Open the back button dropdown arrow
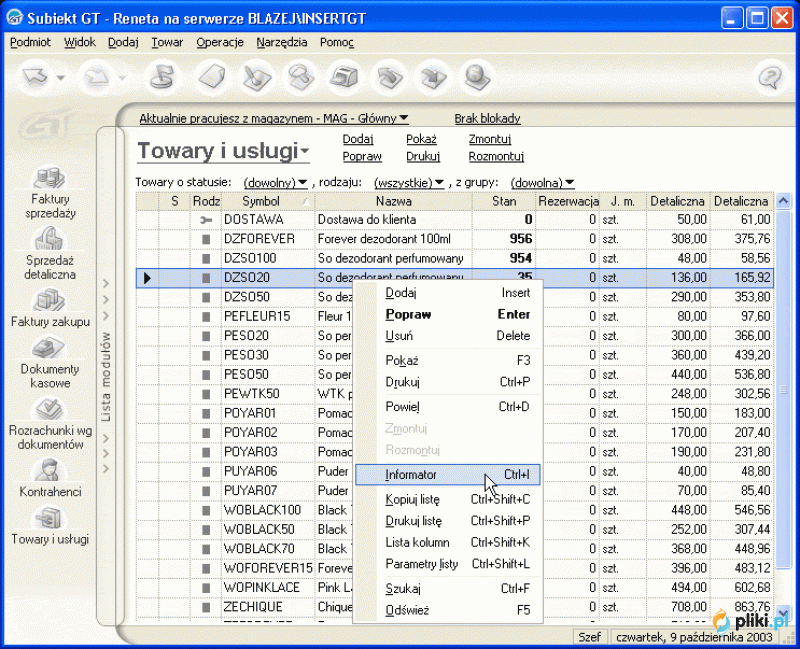Image resolution: width=800 pixels, height=649 pixels. pos(61,78)
